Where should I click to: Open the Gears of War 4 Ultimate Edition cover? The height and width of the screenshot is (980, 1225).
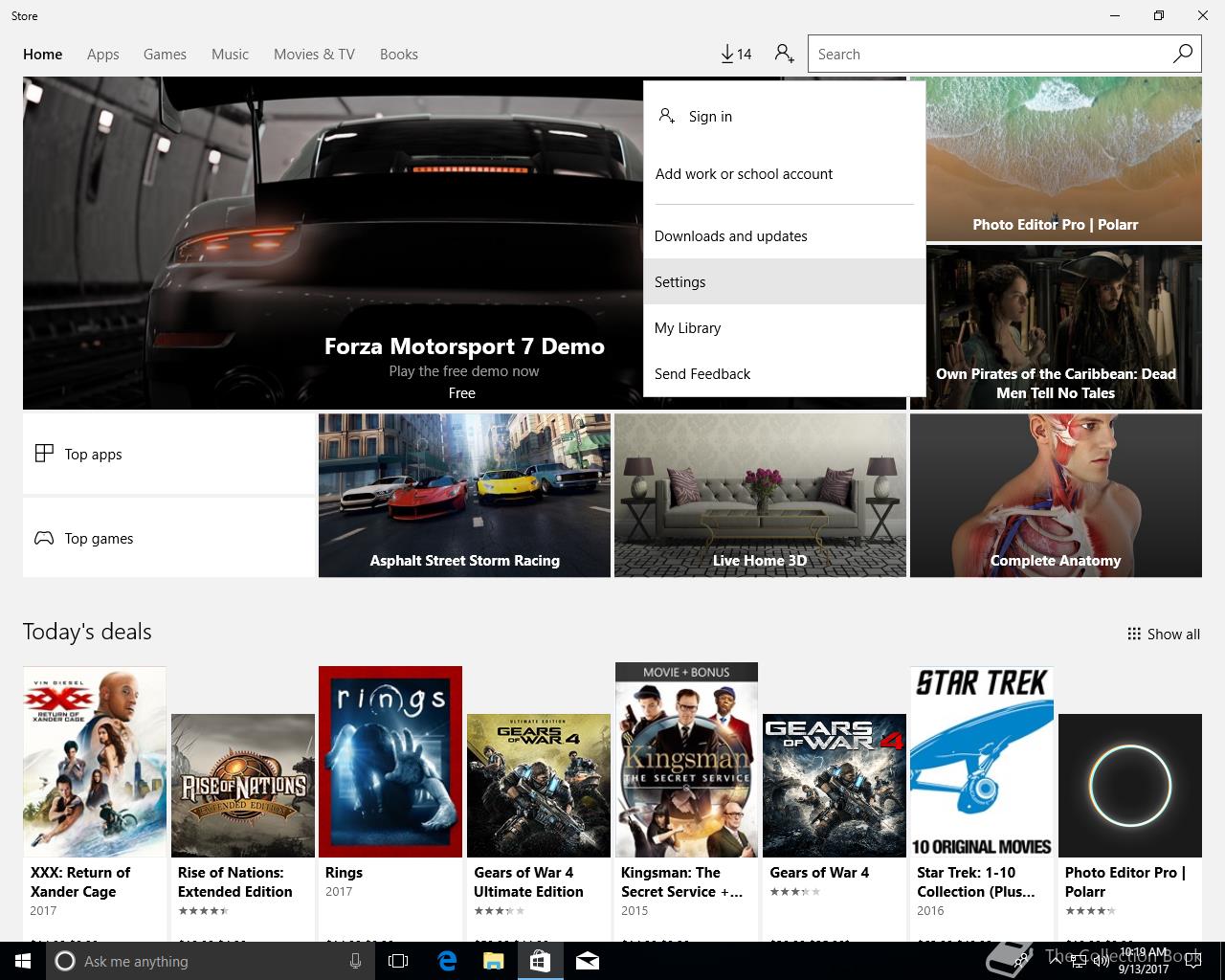[539, 786]
